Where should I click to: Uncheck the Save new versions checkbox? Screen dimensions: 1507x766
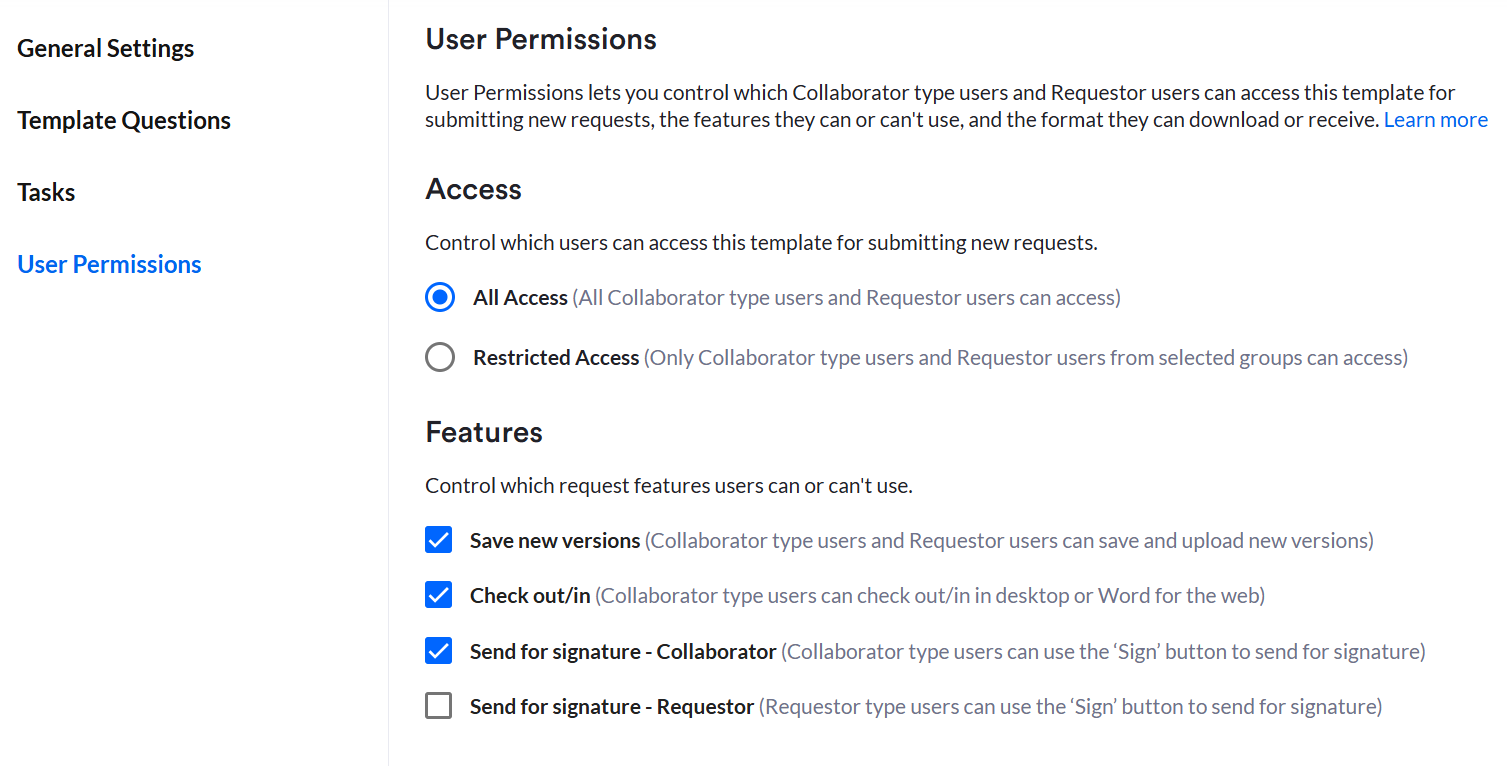point(439,541)
